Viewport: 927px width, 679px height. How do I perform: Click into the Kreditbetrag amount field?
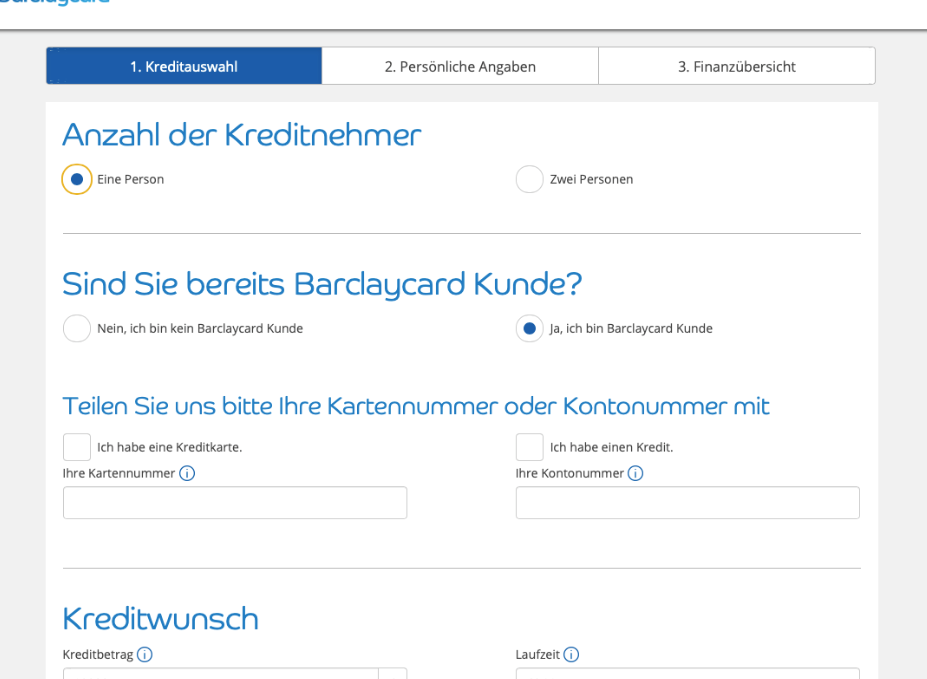220,673
